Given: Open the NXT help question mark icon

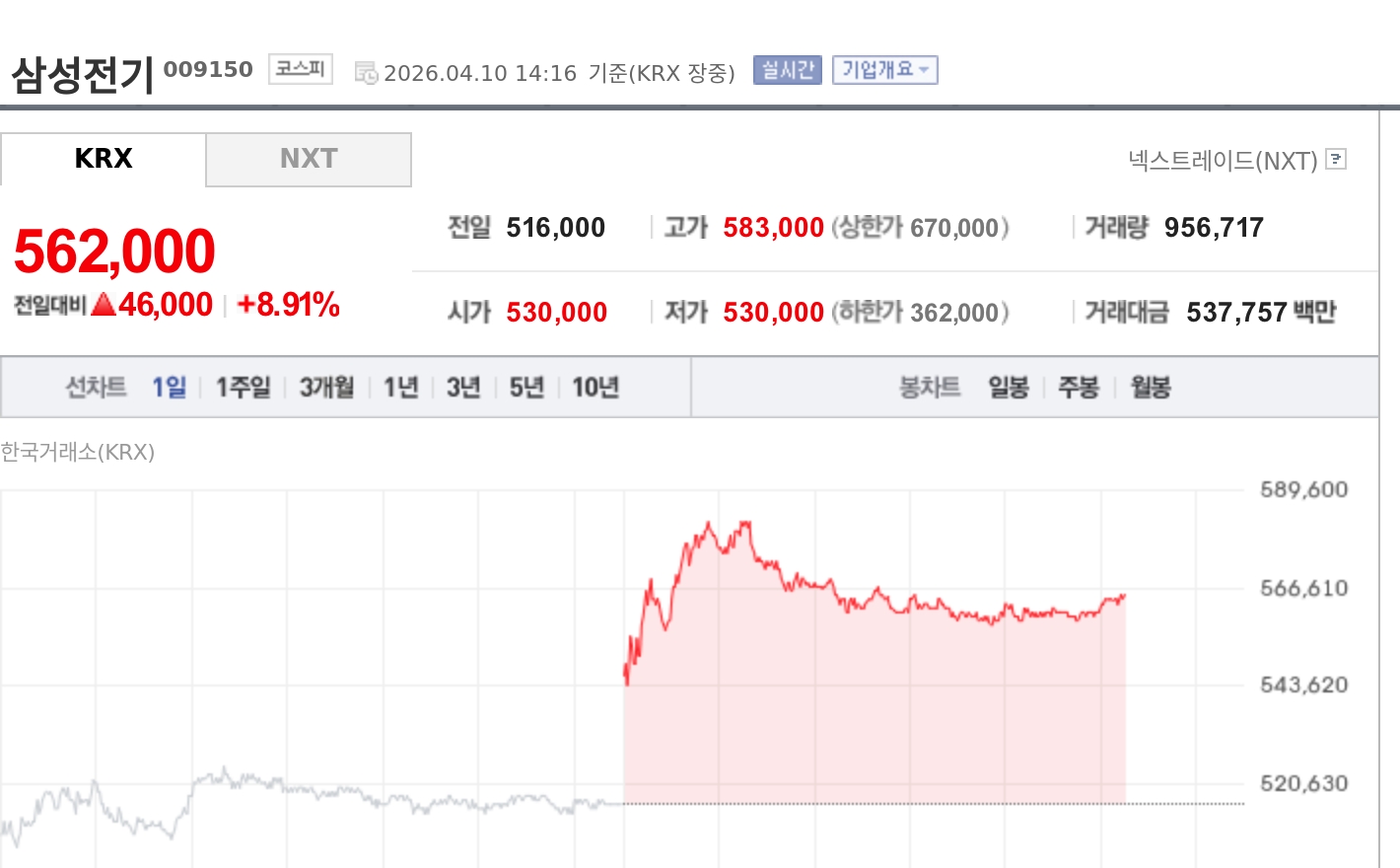Looking at the screenshot, I should pyautogui.click(x=1336, y=160).
